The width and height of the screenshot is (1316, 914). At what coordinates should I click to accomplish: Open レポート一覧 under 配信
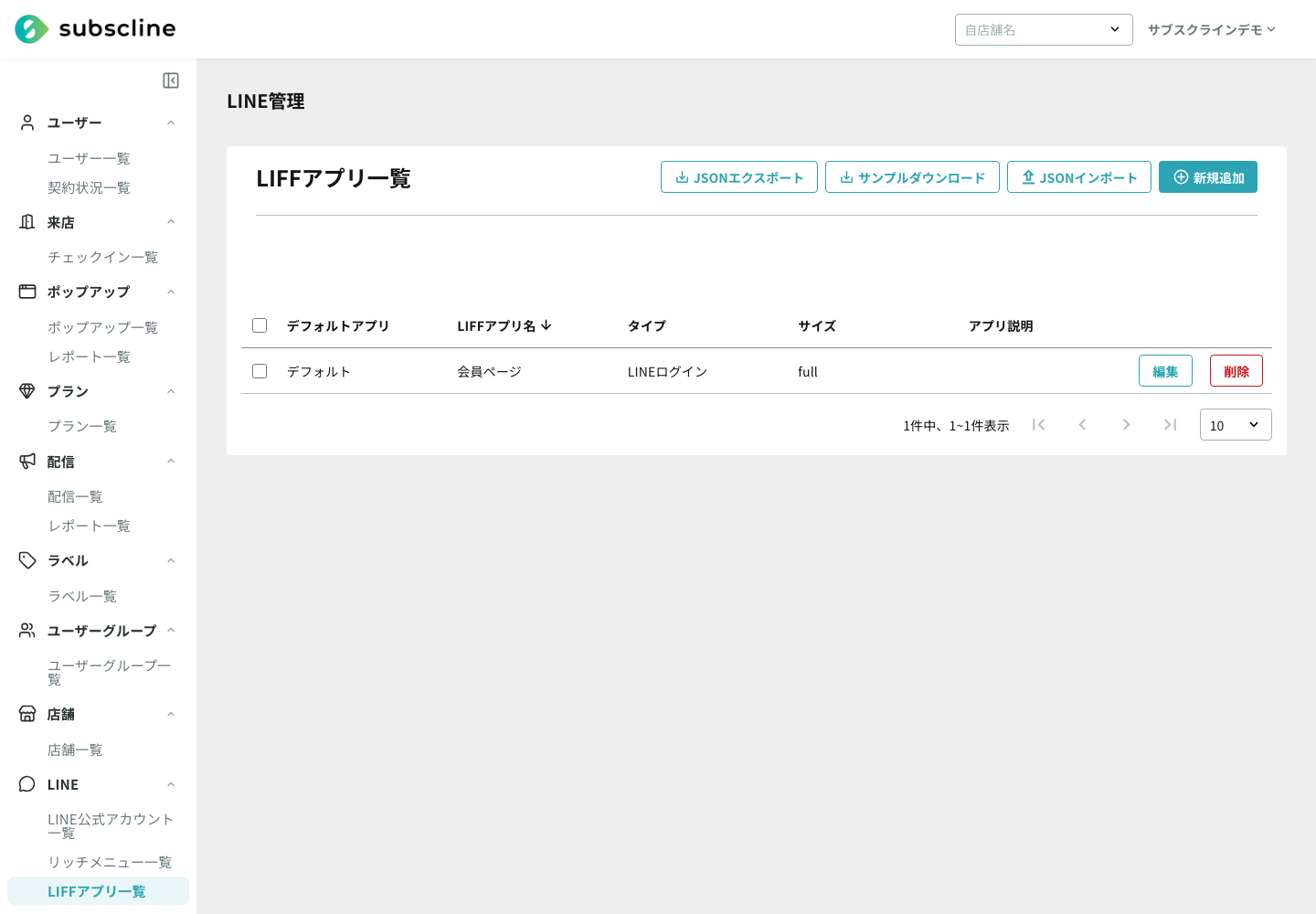pyautogui.click(x=89, y=526)
